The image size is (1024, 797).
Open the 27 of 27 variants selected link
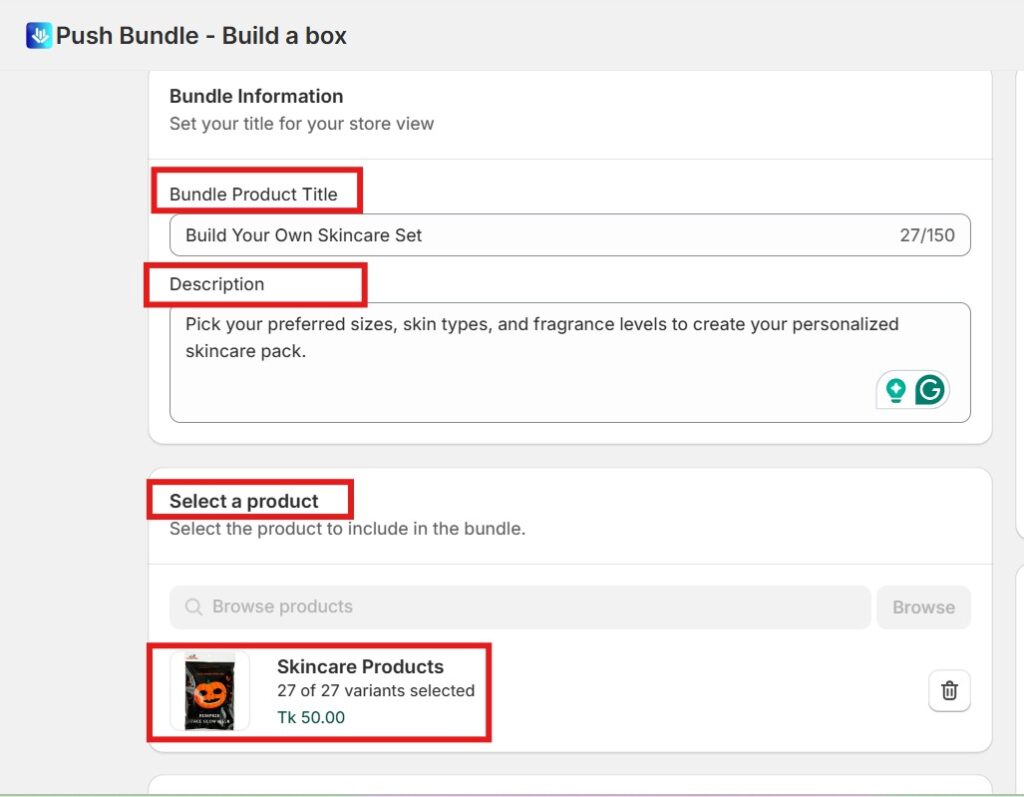(375, 690)
